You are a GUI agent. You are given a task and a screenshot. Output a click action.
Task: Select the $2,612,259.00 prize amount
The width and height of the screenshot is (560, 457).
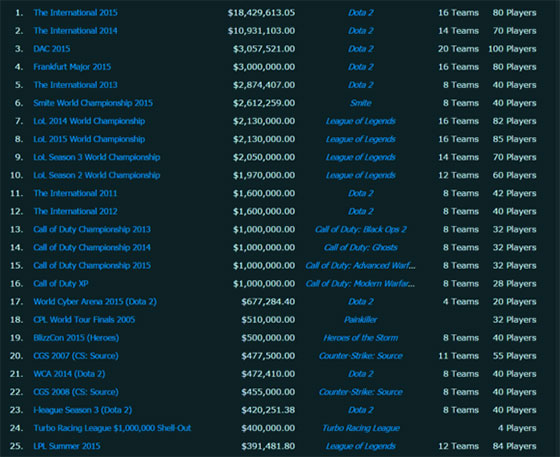pos(264,103)
